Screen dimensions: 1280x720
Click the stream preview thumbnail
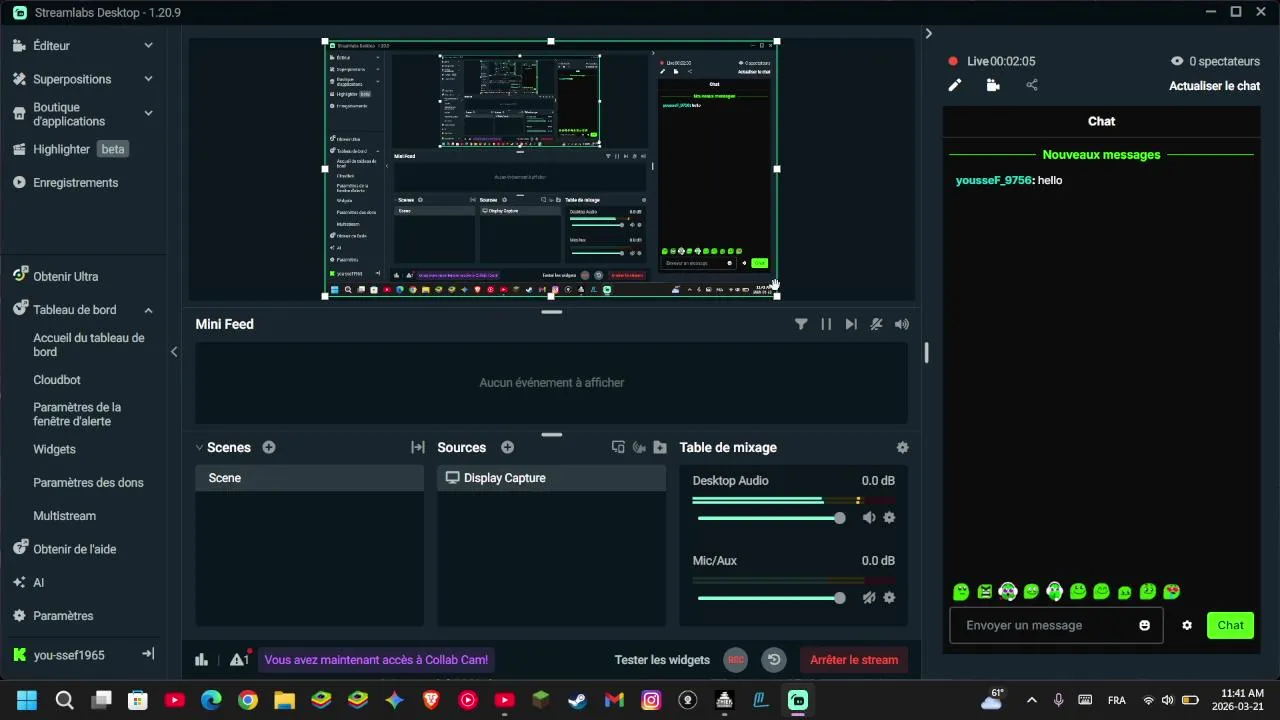click(x=551, y=169)
